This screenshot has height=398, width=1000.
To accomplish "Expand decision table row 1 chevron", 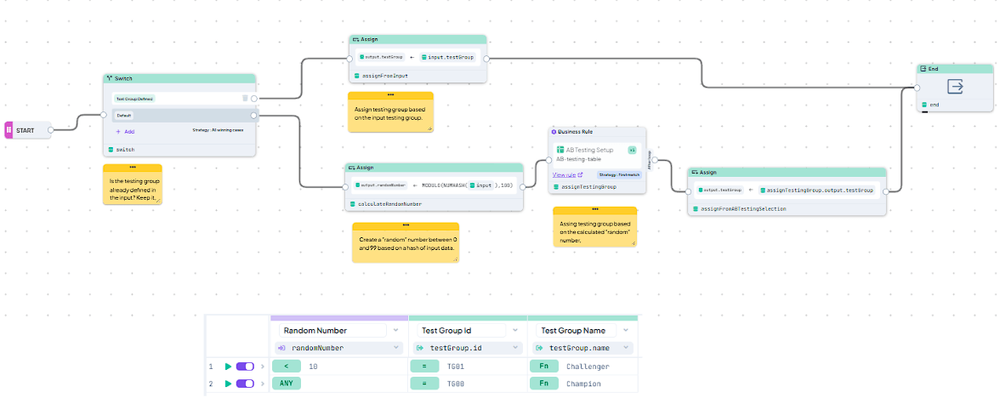I will 263,367.
